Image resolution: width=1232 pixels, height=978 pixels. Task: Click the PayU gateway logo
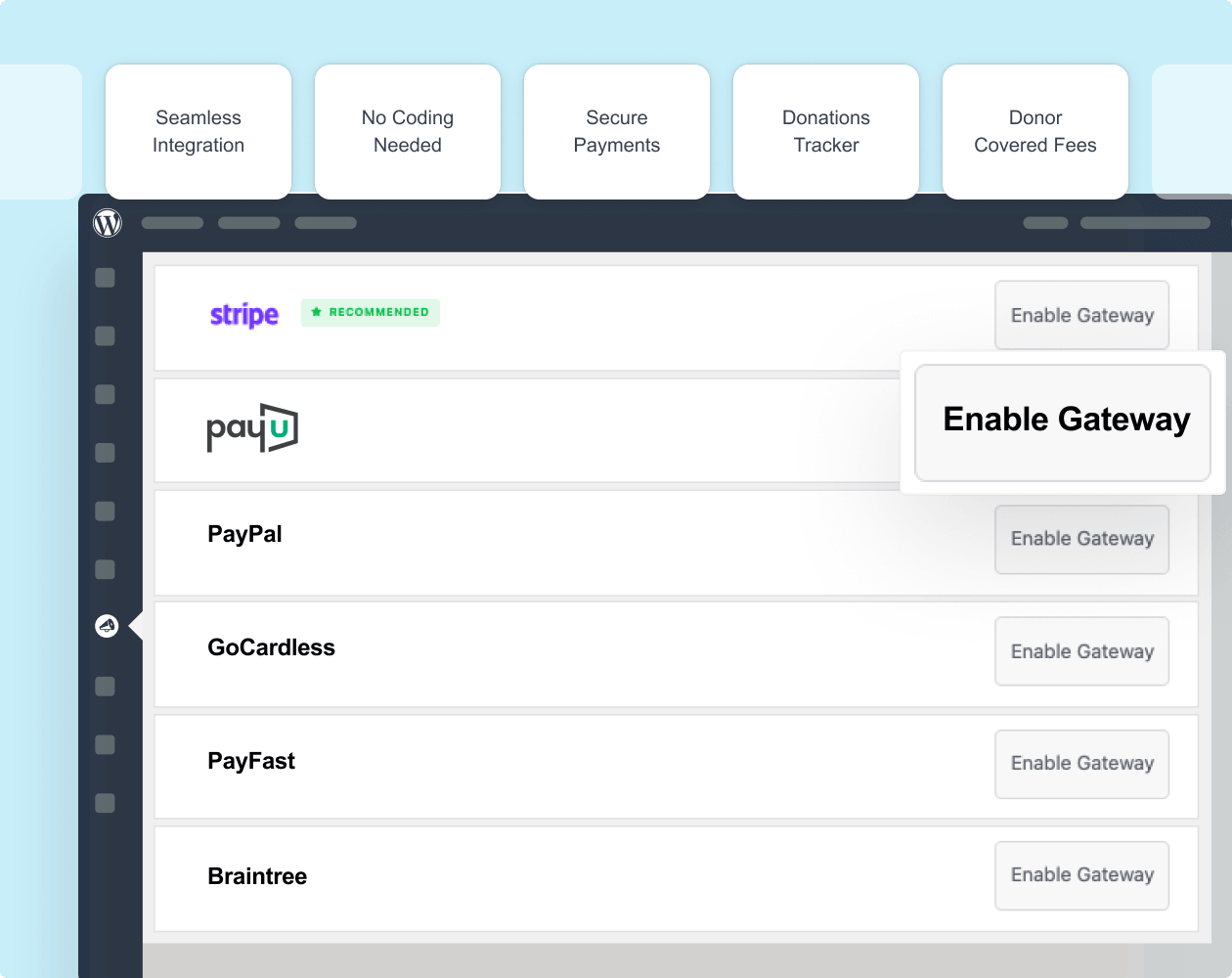[x=252, y=428]
